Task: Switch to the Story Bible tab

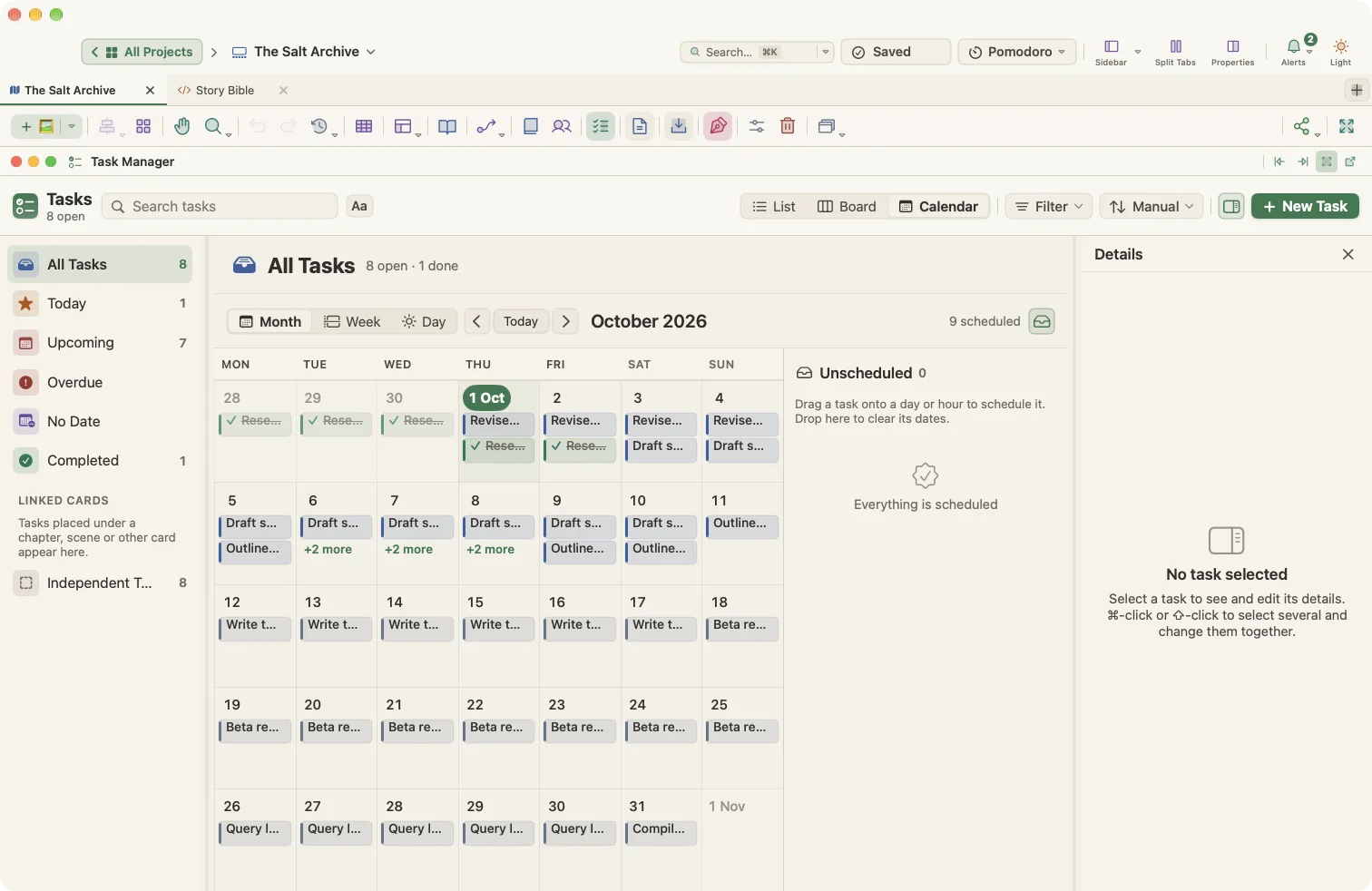Action: [225, 90]
